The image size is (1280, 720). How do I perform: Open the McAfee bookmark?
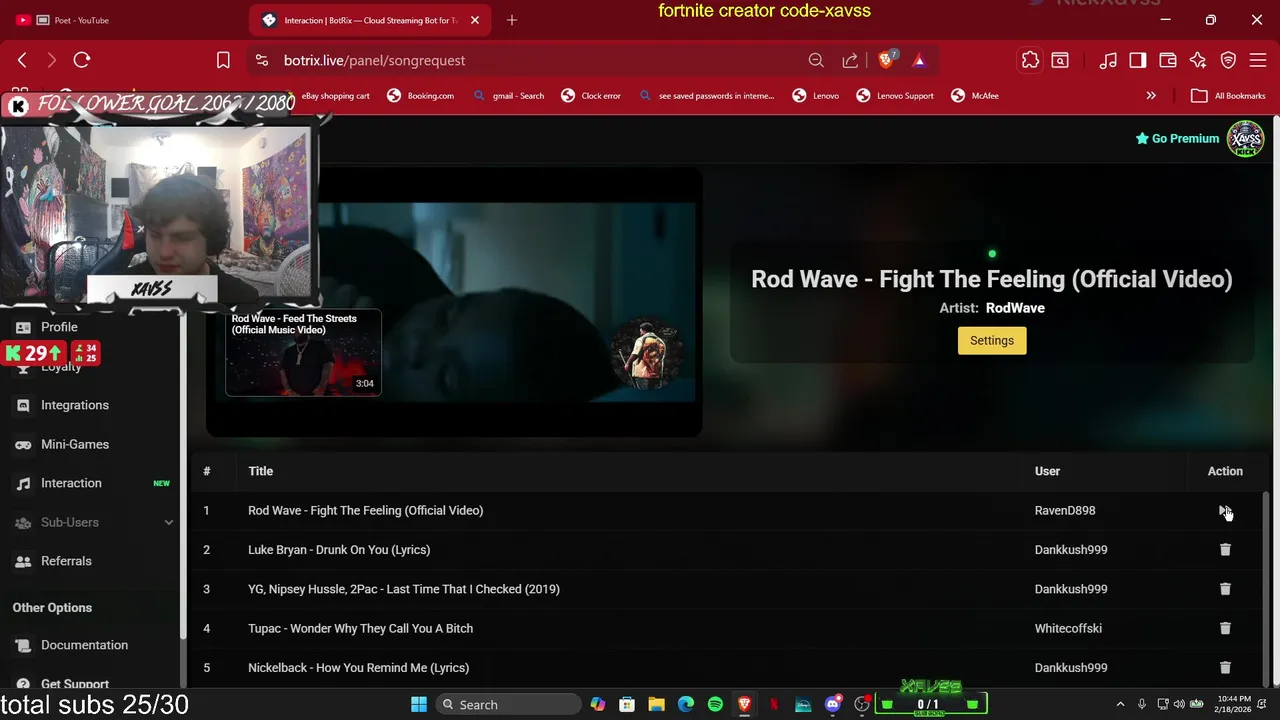pyautogui.click(x=975, y=96)
